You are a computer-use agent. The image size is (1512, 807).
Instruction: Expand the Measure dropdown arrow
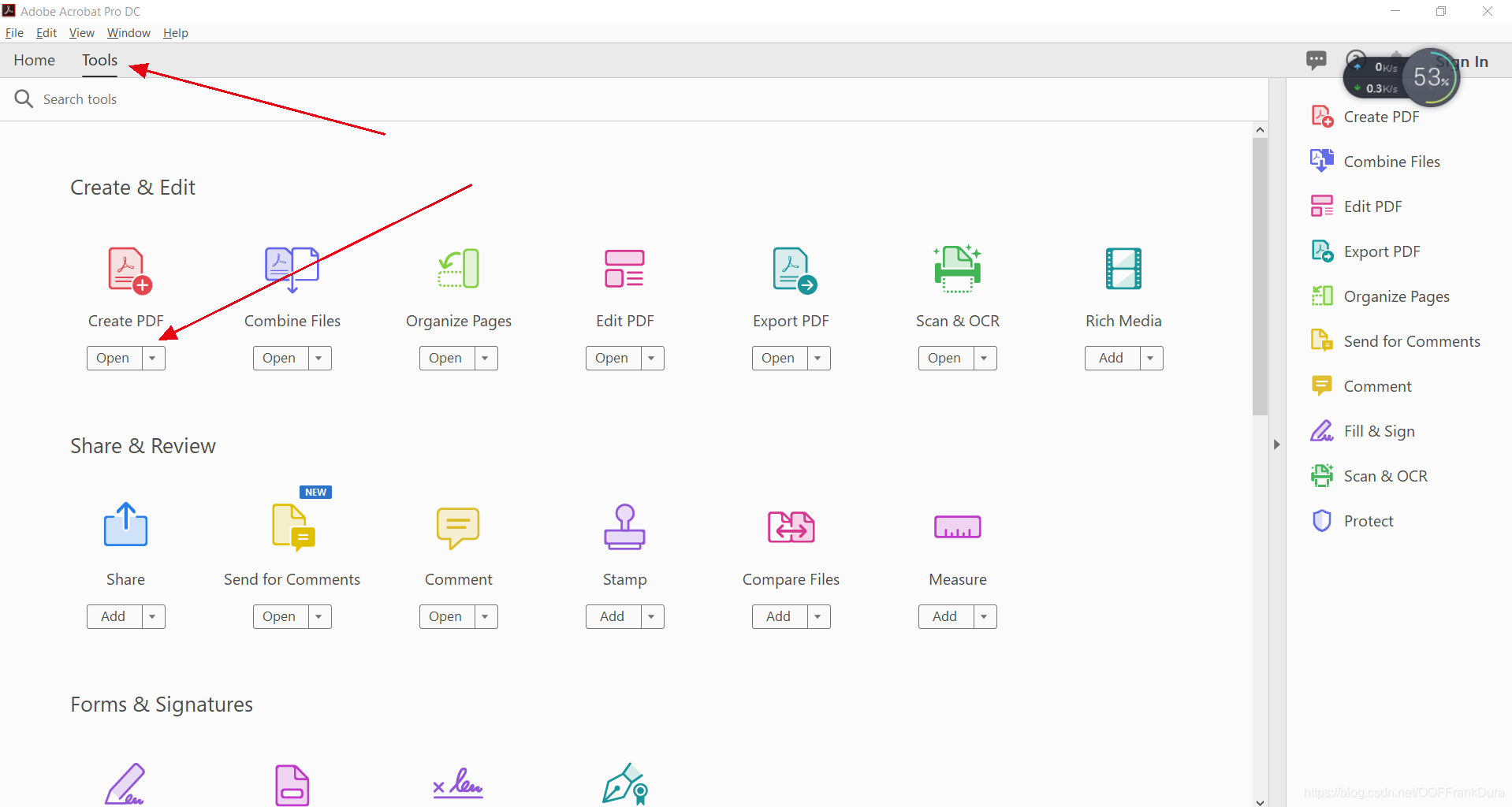pyautogui.click(x=985, y=616)
